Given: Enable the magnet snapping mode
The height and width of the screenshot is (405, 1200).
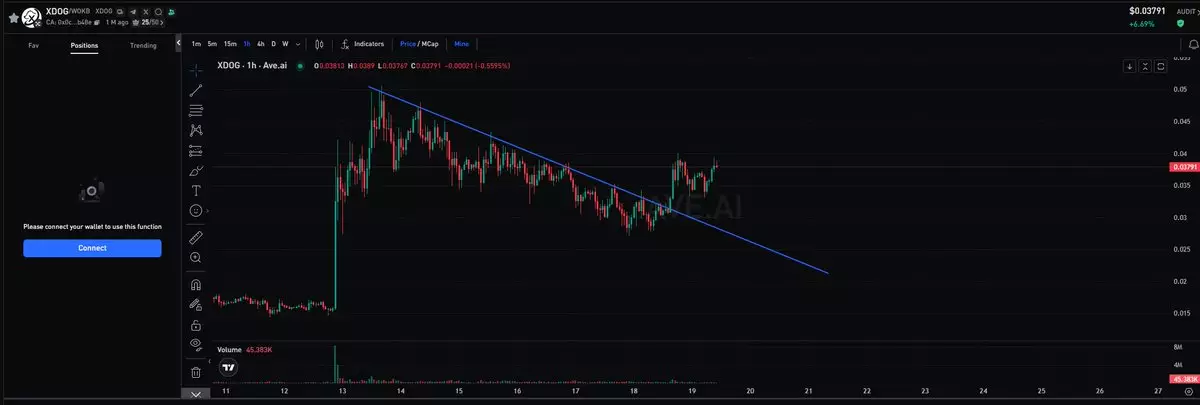Looking at the screenshot, I should click(196, 284).
